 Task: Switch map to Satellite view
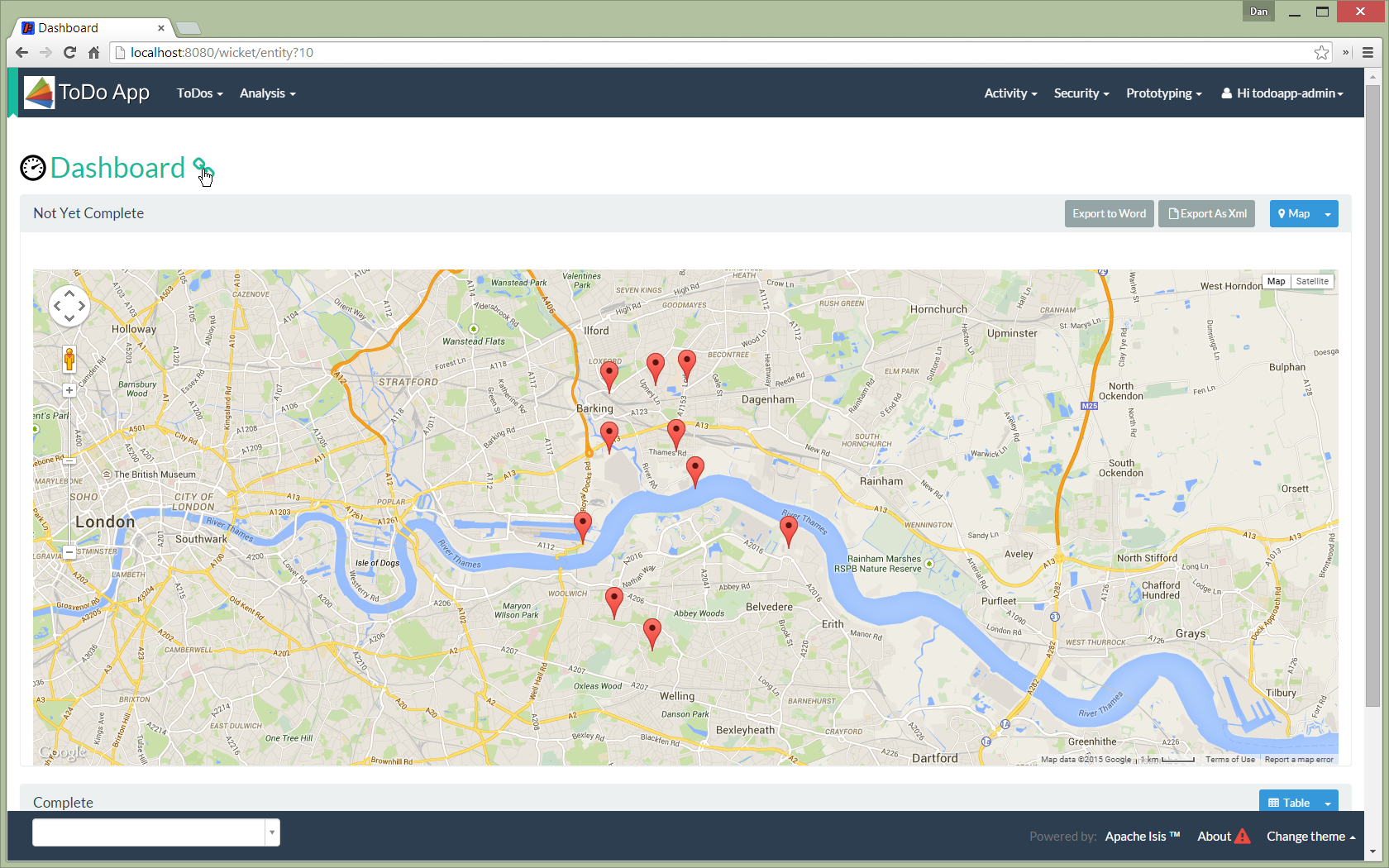click(1312, 282)
